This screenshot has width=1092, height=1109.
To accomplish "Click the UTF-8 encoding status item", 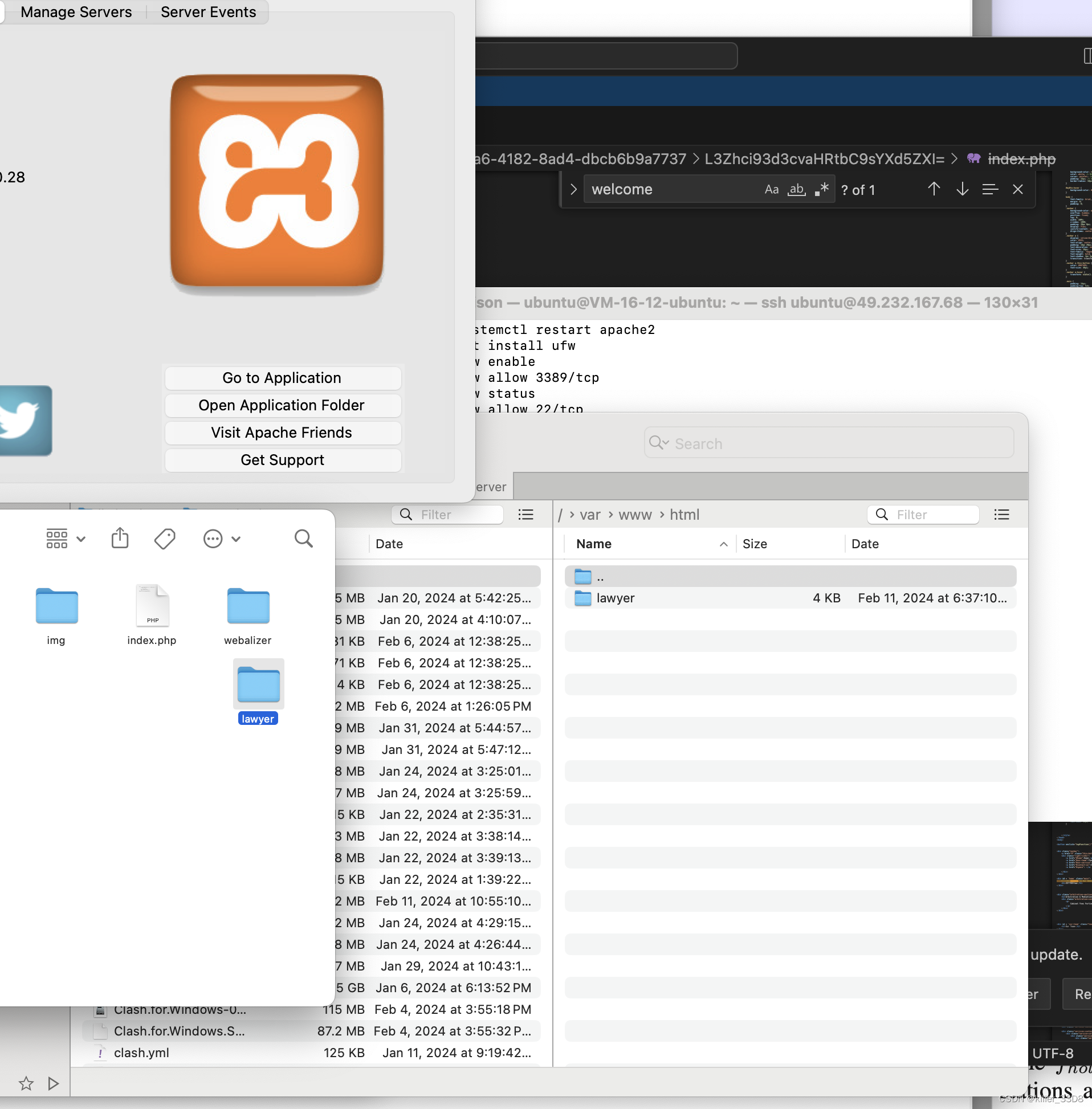I will click(x=1053, y=1053).
